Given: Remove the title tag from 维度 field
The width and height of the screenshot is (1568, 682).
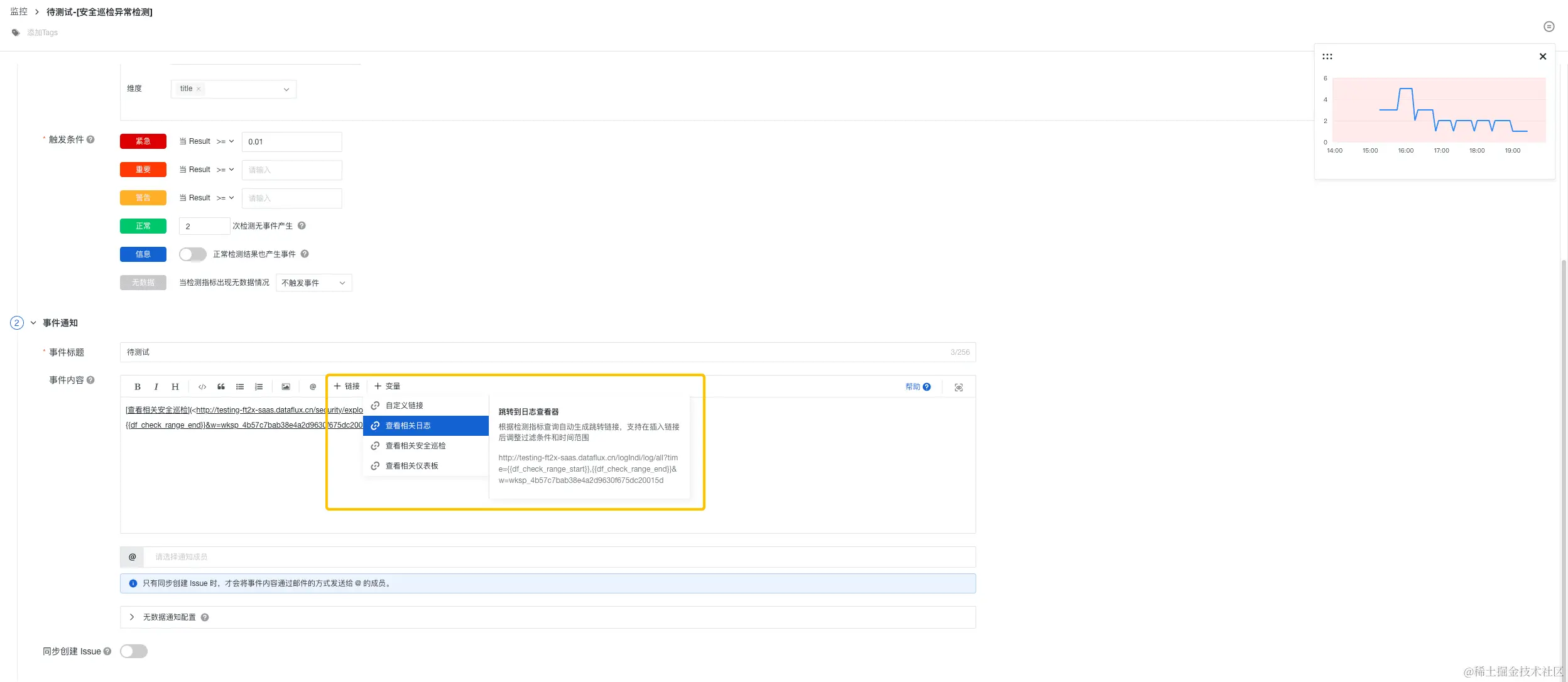Looking at the screenshot, I should [199, 89].
